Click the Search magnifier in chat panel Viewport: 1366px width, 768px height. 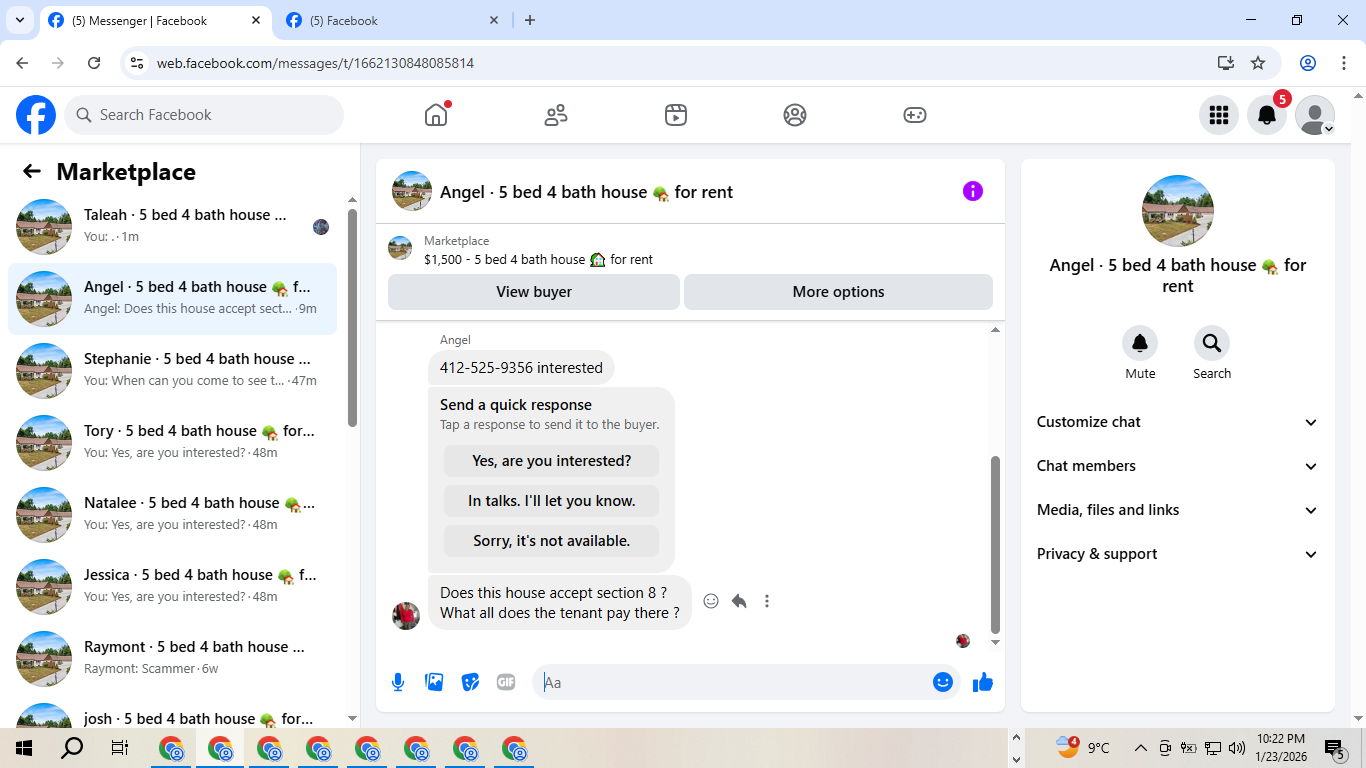(x=1212, y=344)
